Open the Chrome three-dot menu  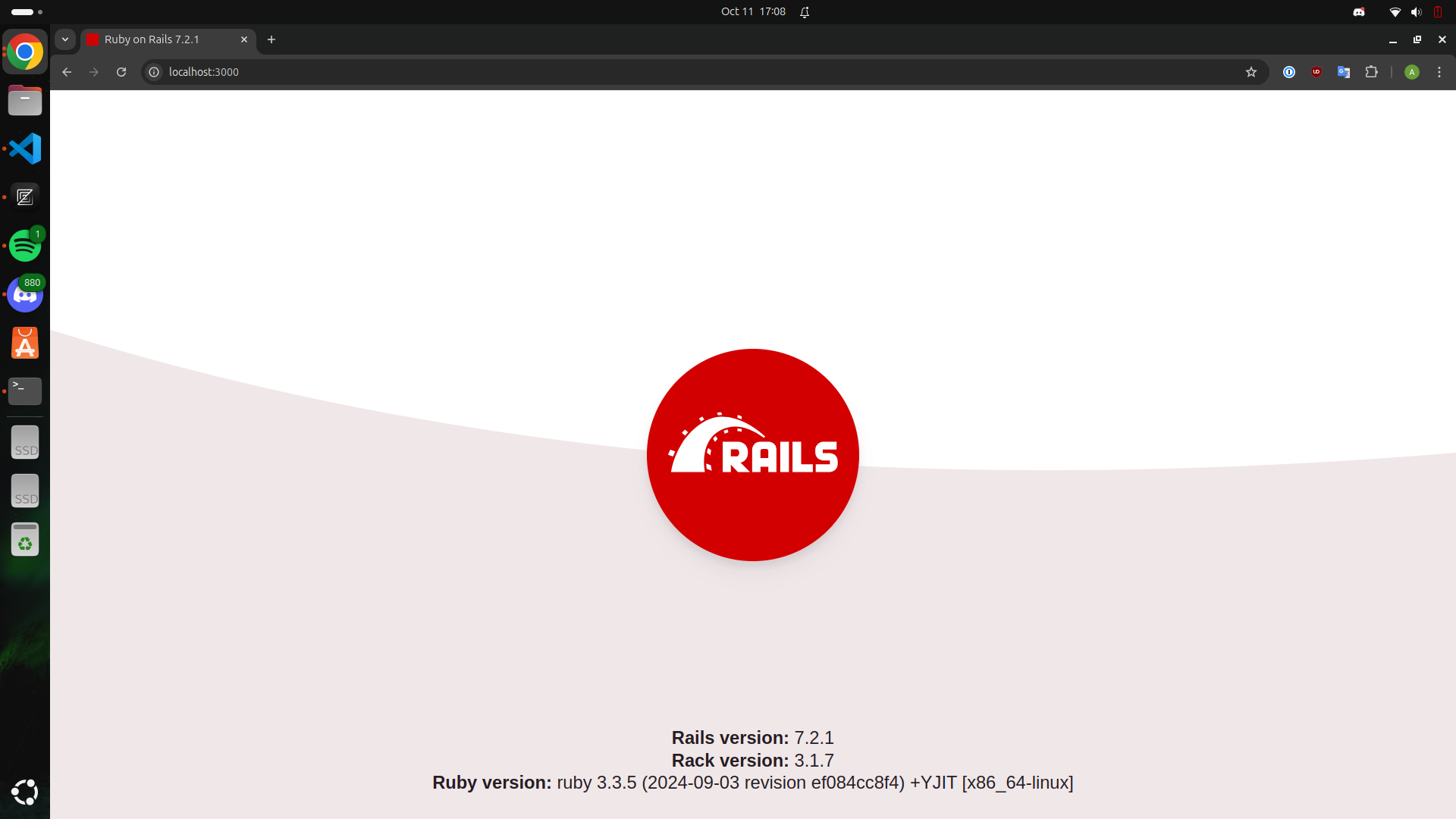(x=1439, y=72)
